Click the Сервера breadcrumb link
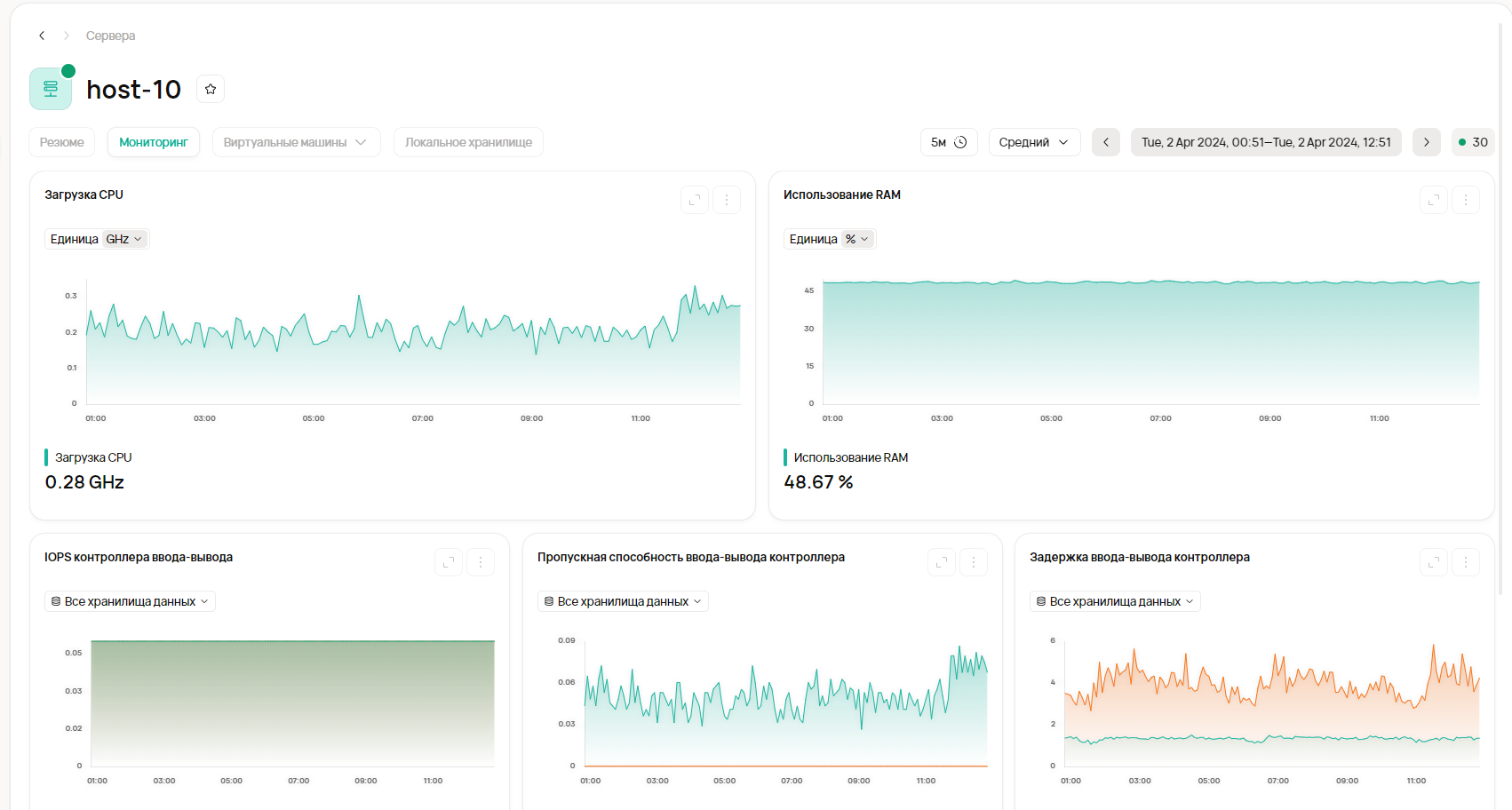Image resolution: width=1512 pixels, height=810 pixels. tap(110, 36)
